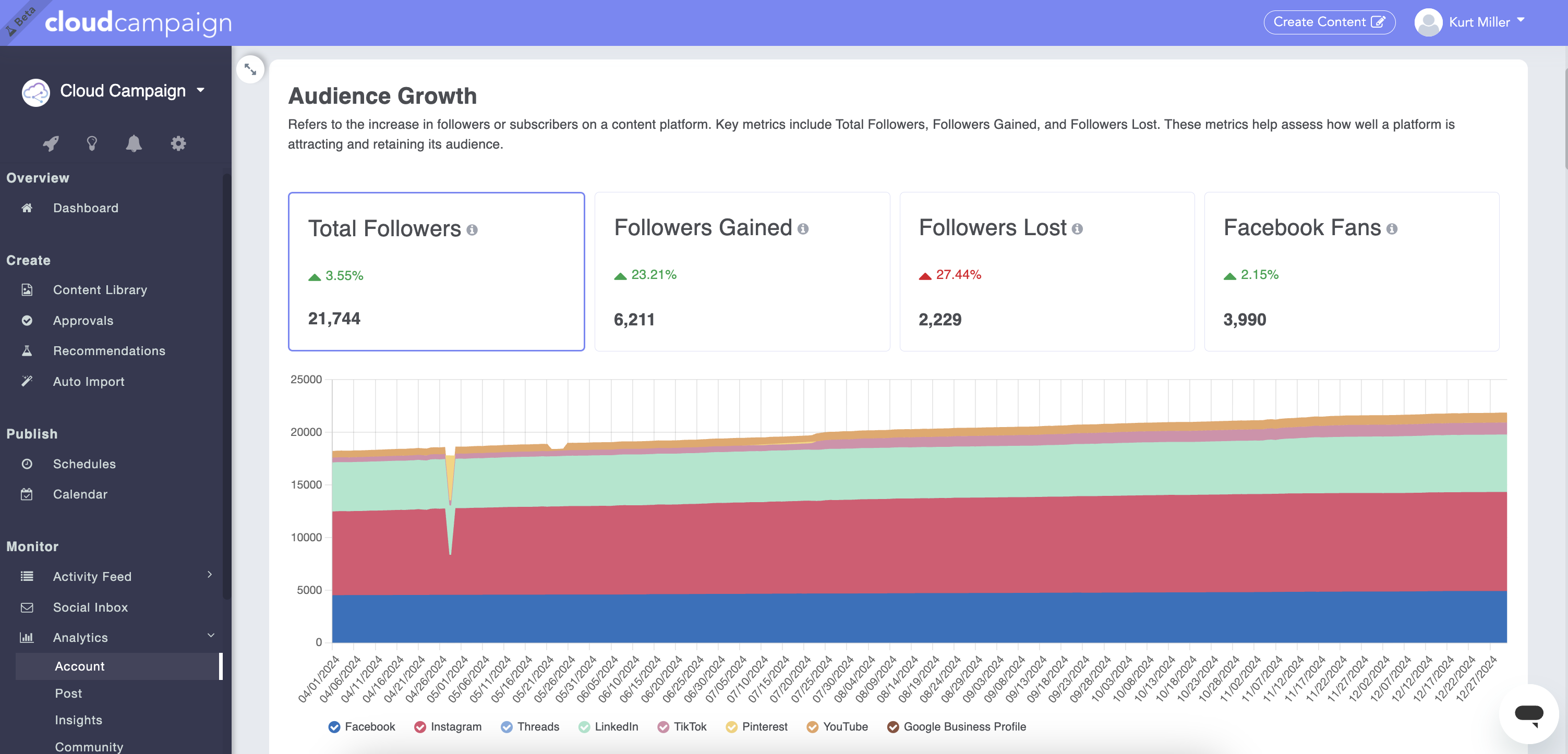Click the expand sidebar arrows icon
Viewport: 1568px width, 754px height.
point(250,70)
